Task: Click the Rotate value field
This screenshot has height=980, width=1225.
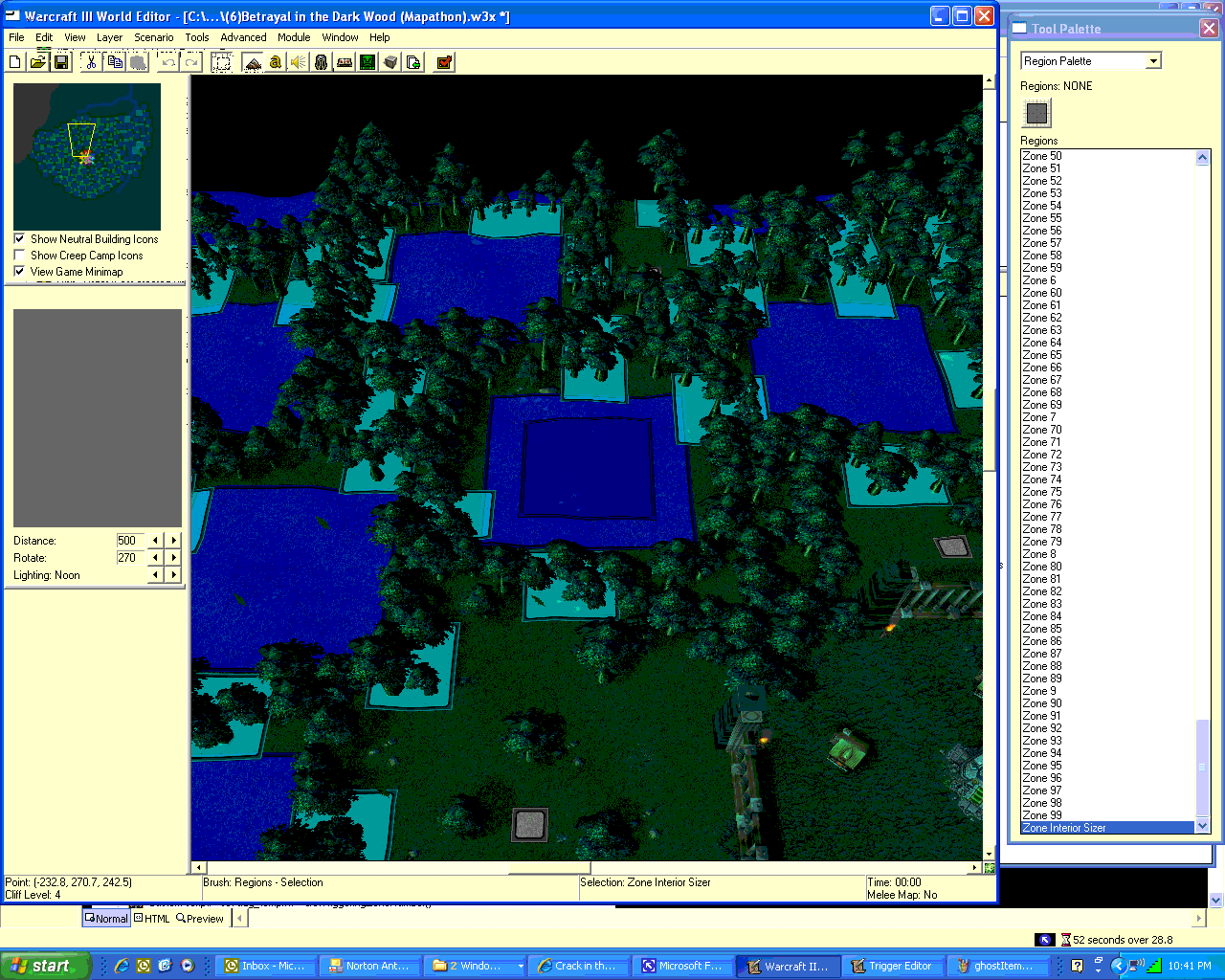Action: (x=130, y=558)
